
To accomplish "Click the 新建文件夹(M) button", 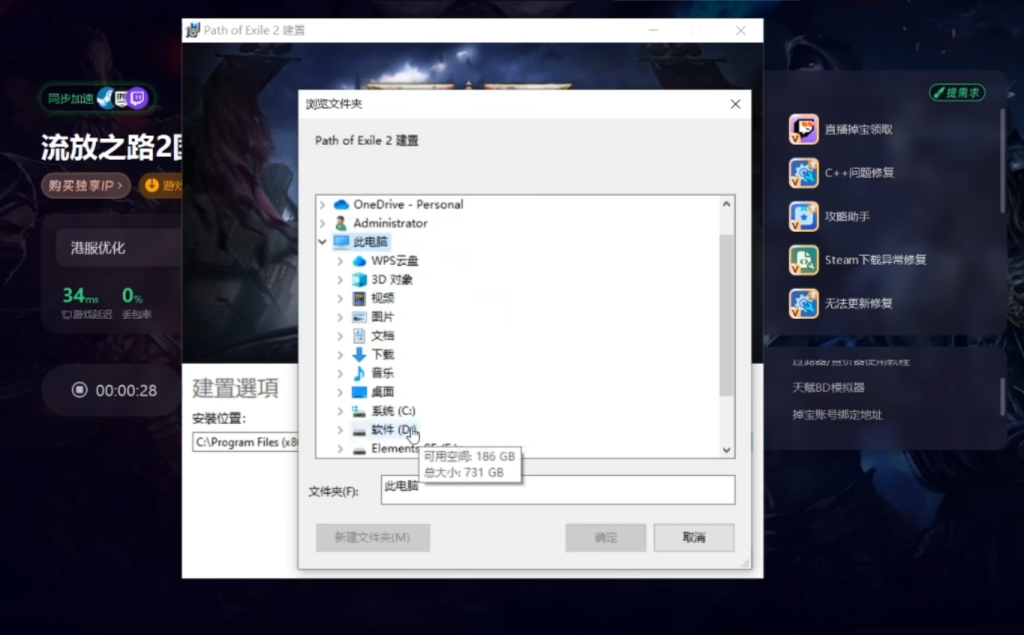I will click(x=372, y=538).
